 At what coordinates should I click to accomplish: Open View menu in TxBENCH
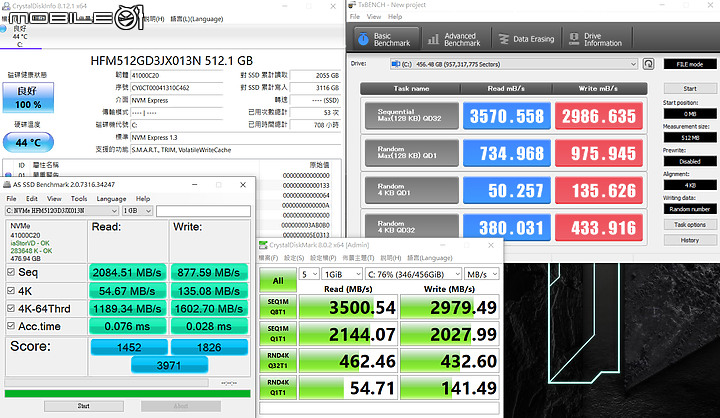[374, 17]
